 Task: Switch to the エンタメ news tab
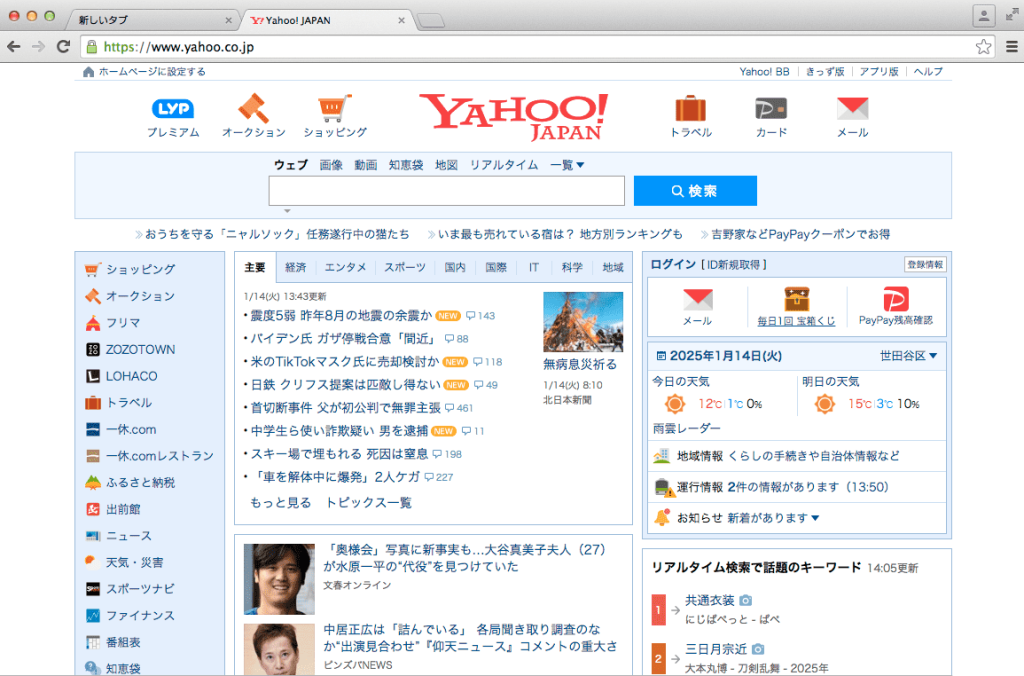click(x=345, y=267)
